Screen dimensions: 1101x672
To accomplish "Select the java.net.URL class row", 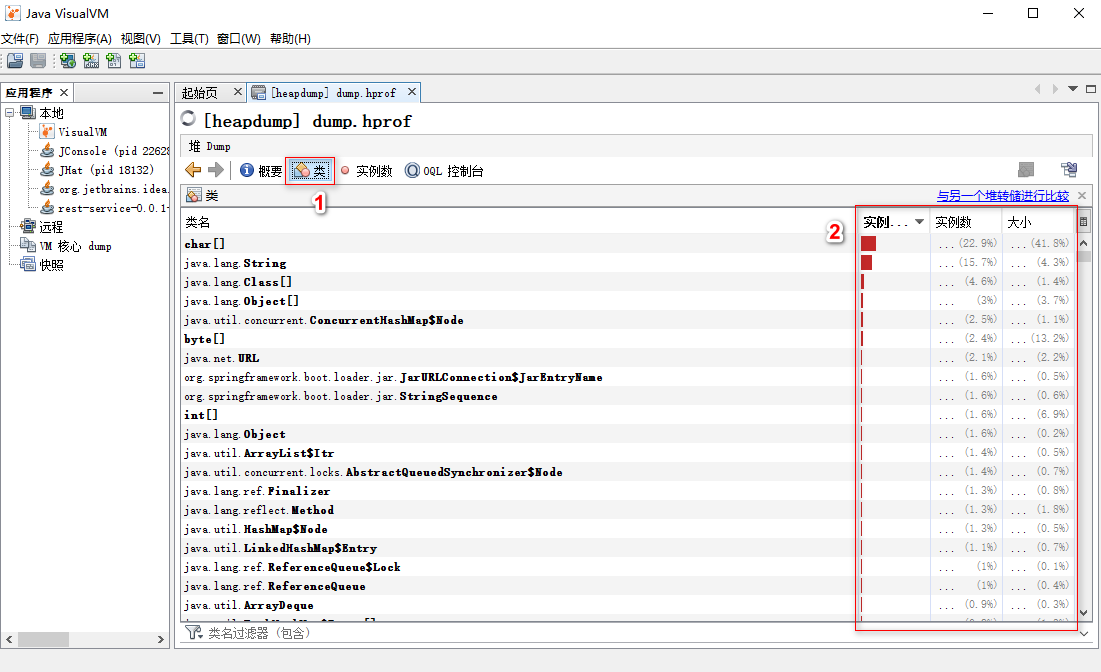I will [626, 358].
